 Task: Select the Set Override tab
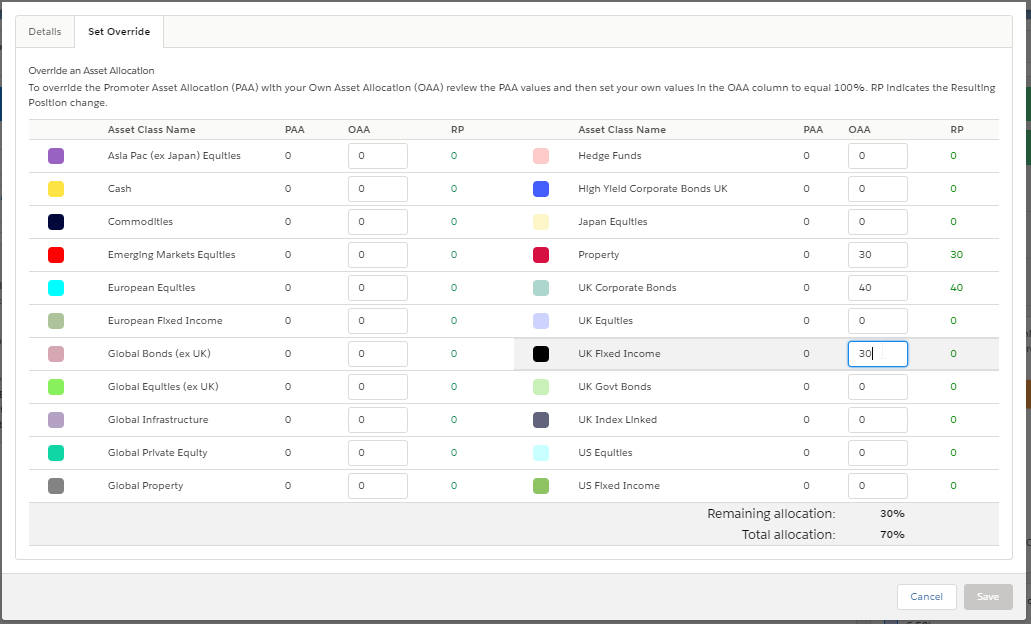[119, 32]
